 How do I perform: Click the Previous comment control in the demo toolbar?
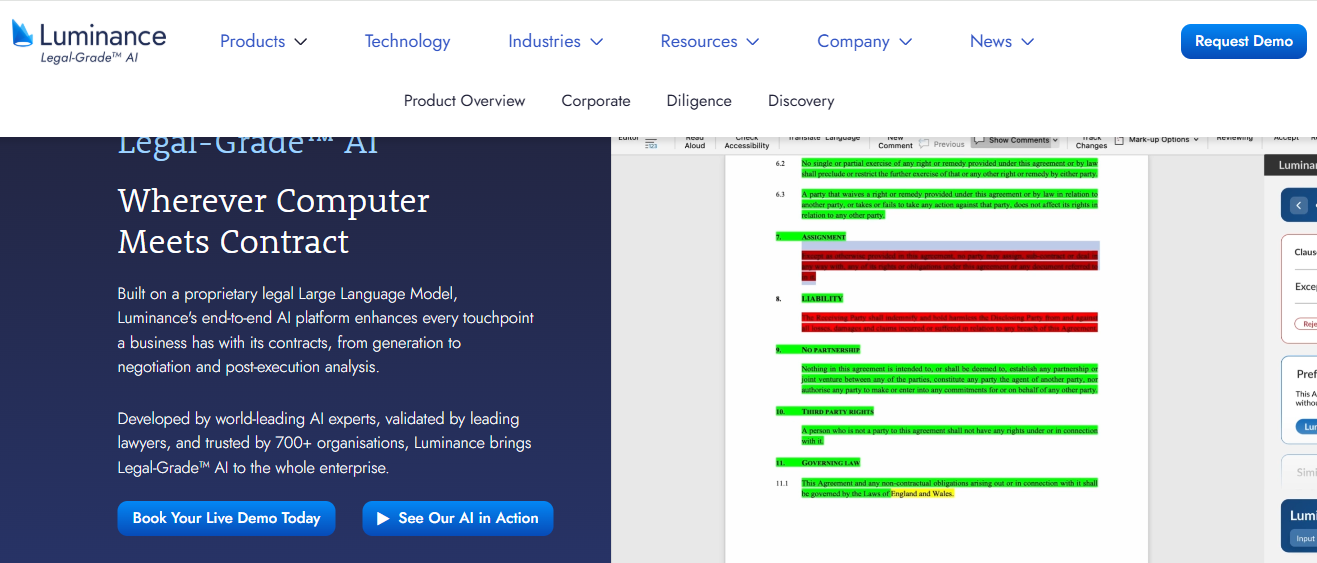942,144
